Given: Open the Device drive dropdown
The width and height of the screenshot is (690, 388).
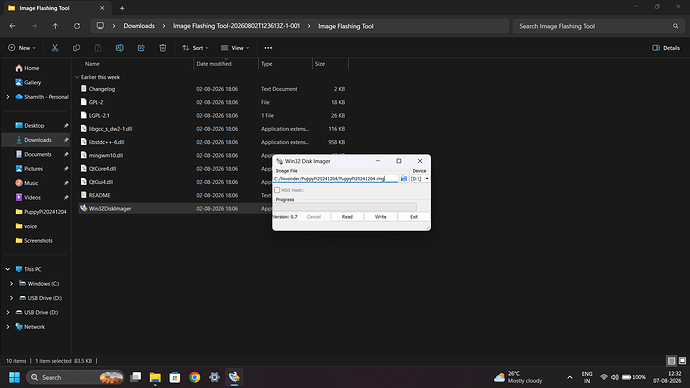Looking at the screenshot, I should 420,179.
